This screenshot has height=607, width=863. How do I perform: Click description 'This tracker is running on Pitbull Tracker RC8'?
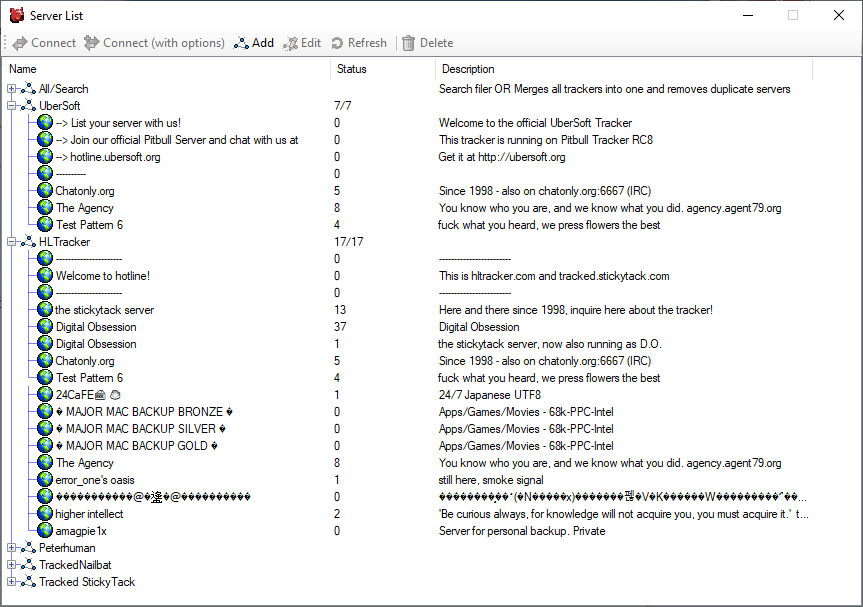[x=545, y=139]
